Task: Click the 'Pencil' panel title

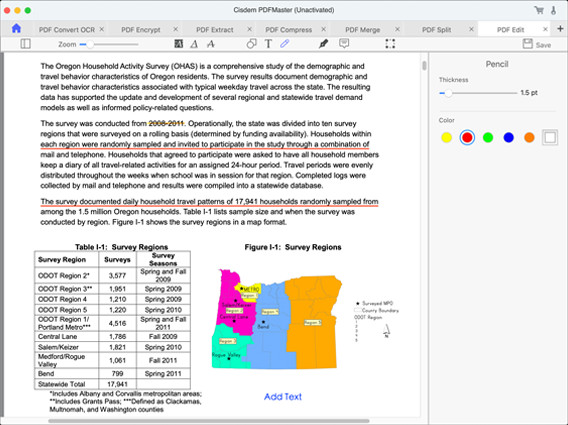Action: coord(497,64)
